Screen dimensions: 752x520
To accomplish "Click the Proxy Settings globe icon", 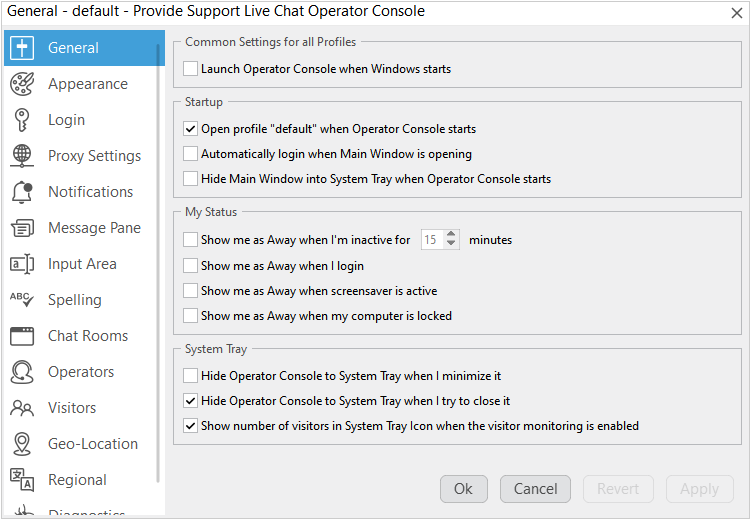I will (x=22, y=156).
